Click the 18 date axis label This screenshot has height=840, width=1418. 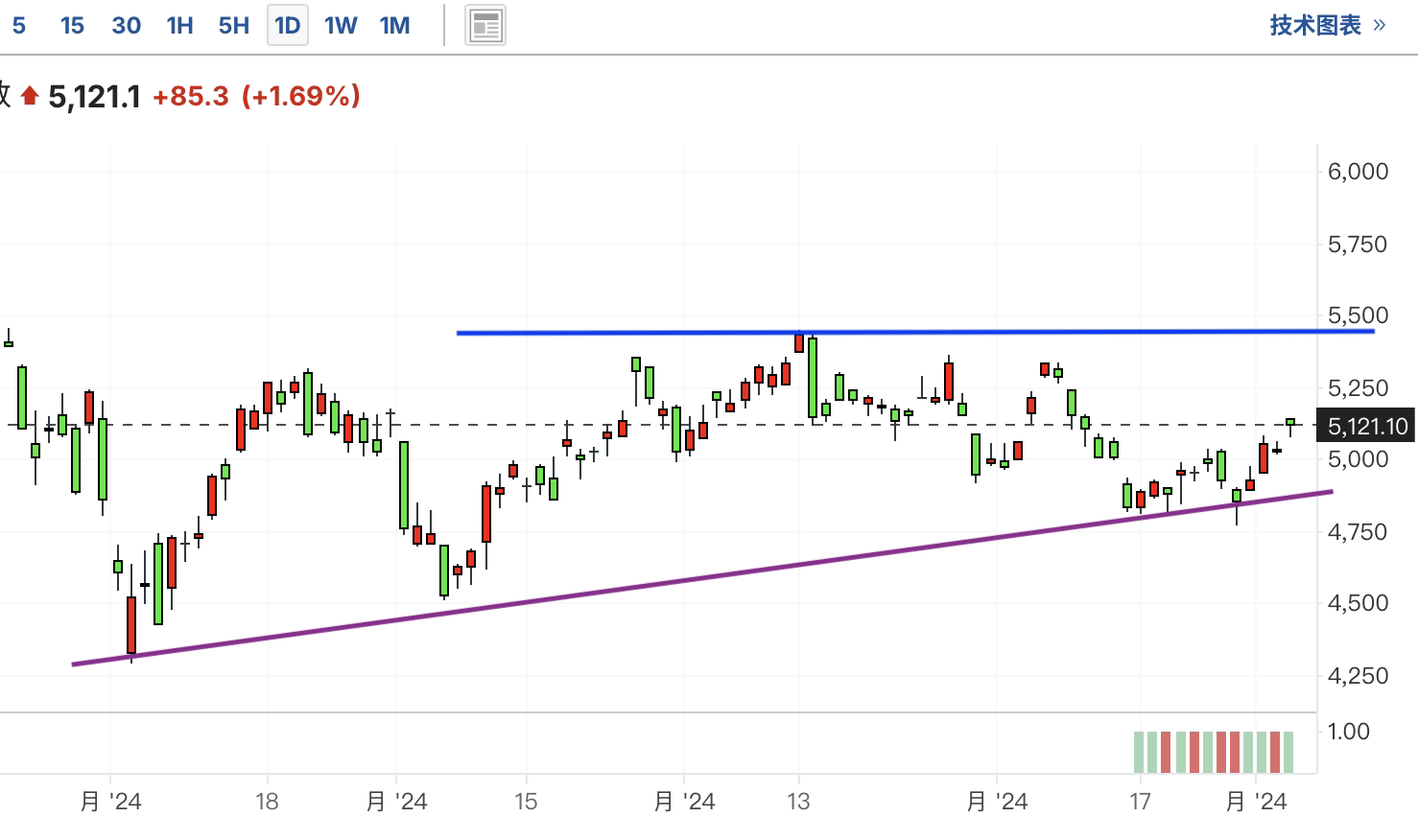pyautogui.click(x=267, y=802)
